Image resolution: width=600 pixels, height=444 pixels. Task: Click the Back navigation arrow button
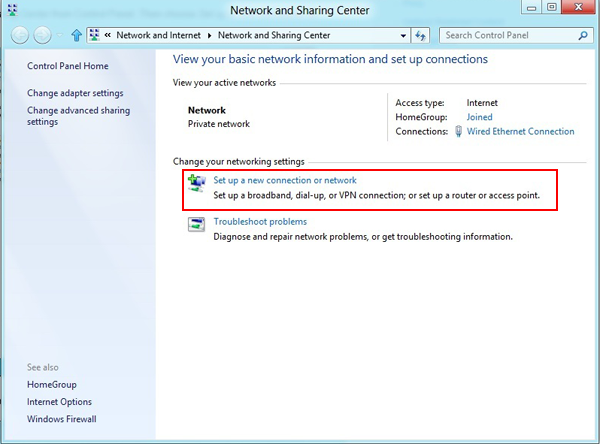20,35
